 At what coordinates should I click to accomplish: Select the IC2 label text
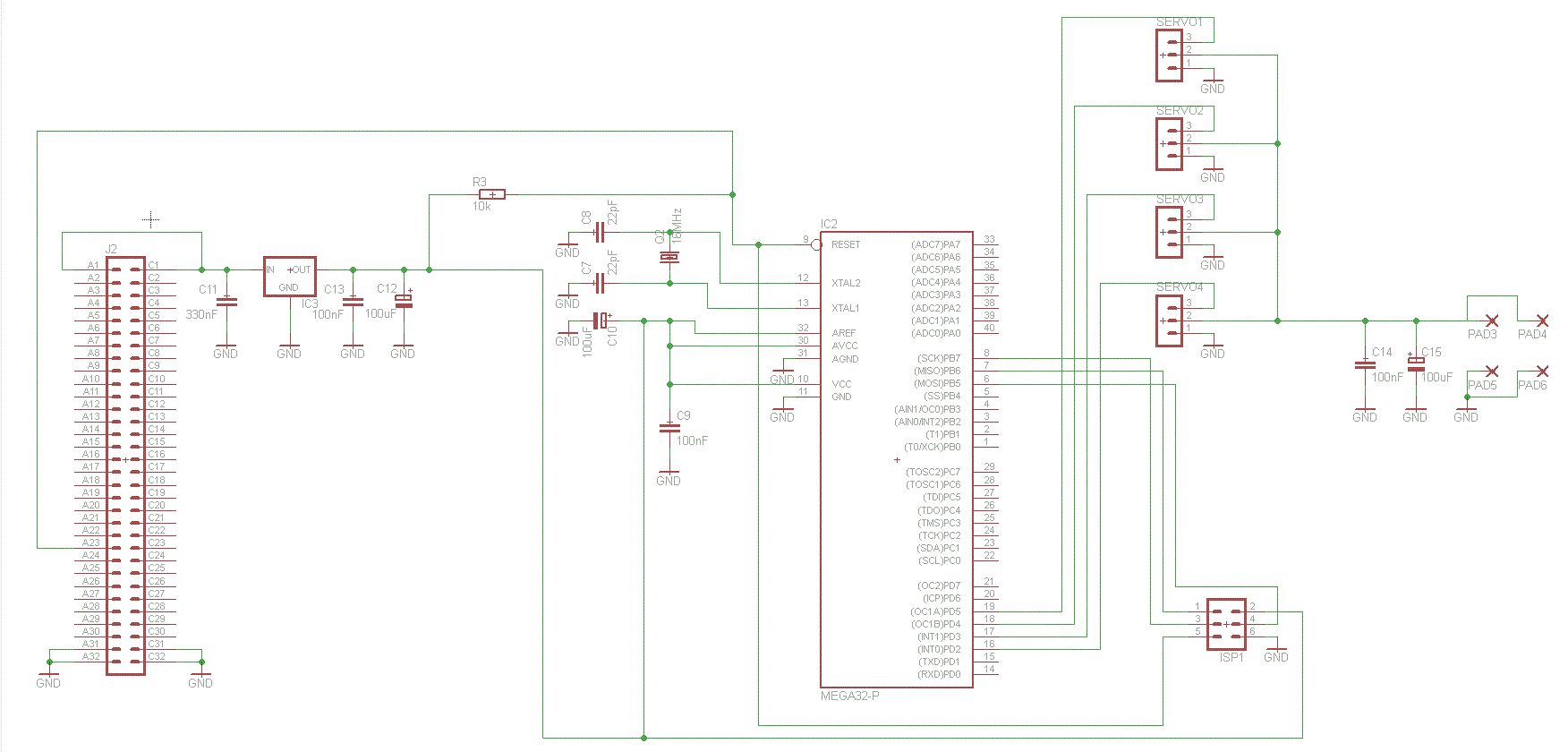tap(829, 224)
